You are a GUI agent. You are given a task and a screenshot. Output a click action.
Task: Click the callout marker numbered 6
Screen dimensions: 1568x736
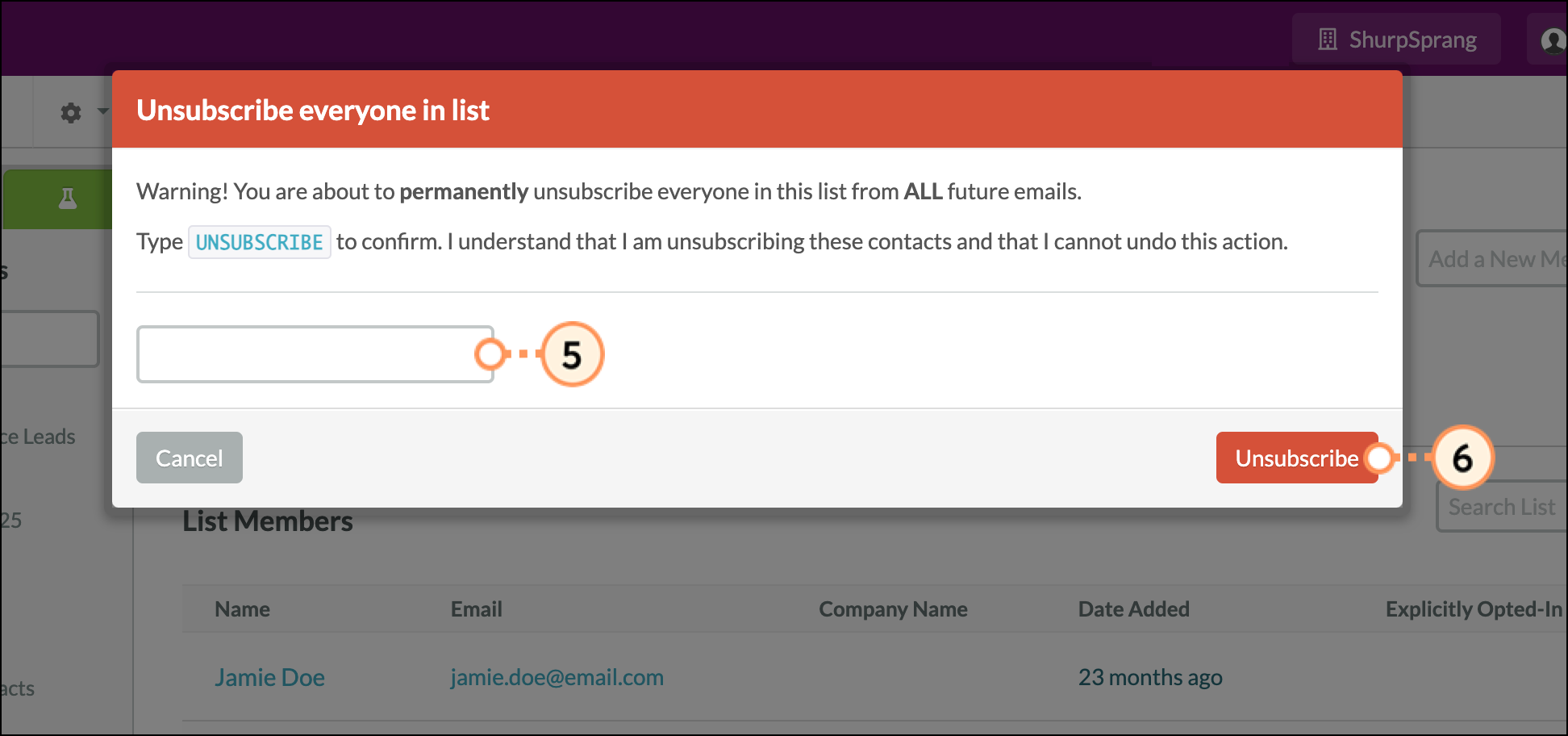click(1462, 458)
